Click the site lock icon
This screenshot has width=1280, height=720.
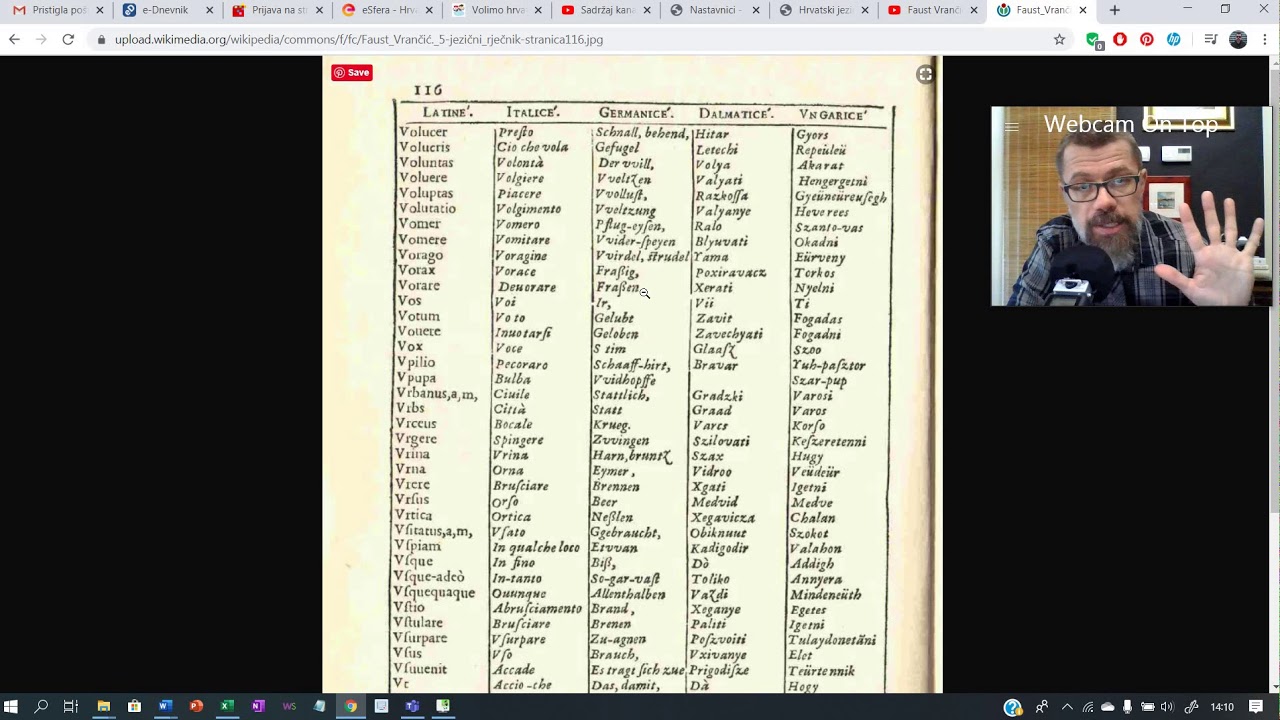click(100, 40)
